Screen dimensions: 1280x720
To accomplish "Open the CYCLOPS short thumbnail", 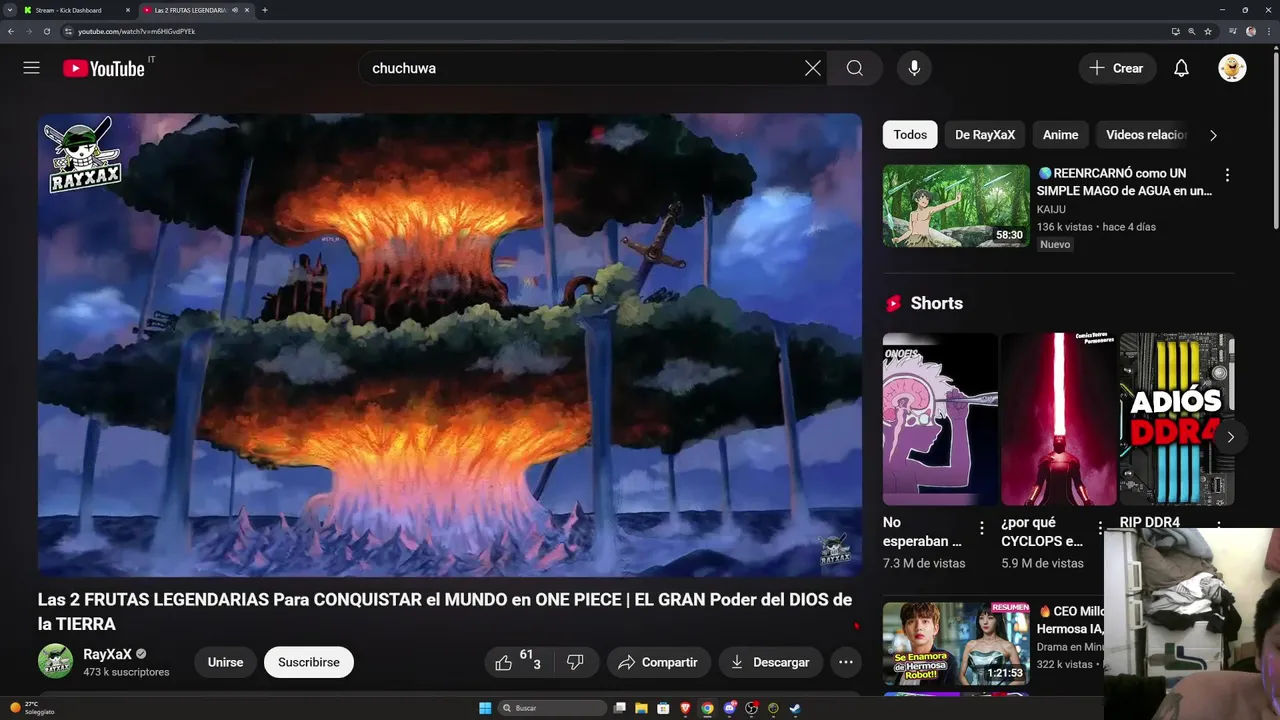I will pos(1059,419).
